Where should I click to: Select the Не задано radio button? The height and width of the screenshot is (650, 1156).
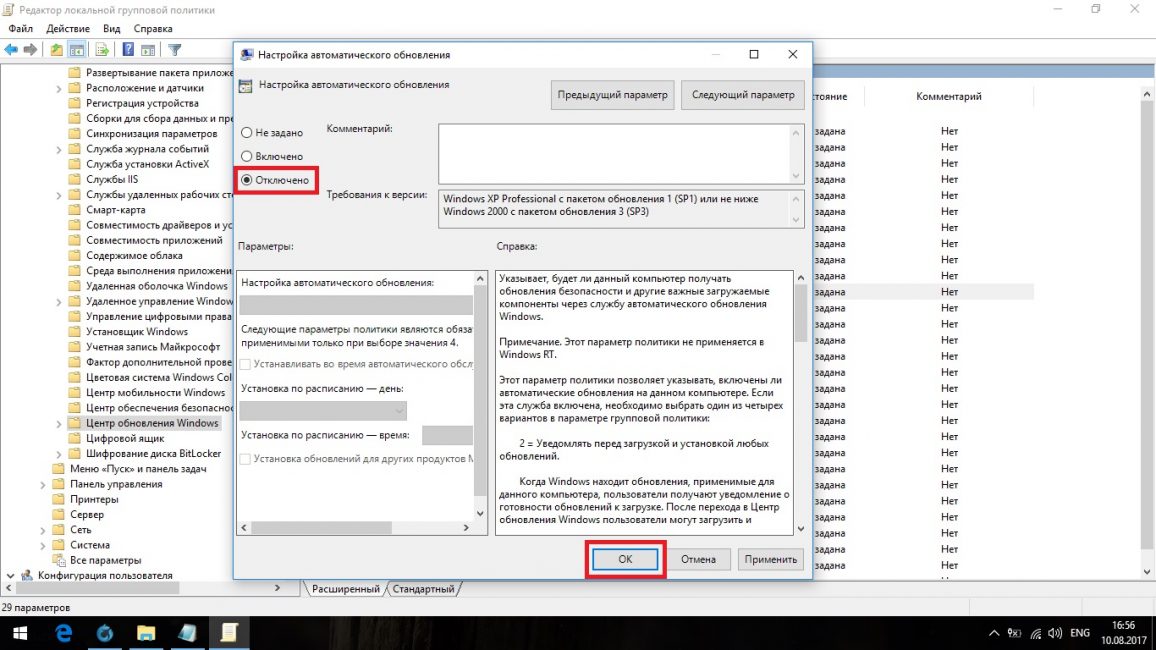(x=246, y=133)
